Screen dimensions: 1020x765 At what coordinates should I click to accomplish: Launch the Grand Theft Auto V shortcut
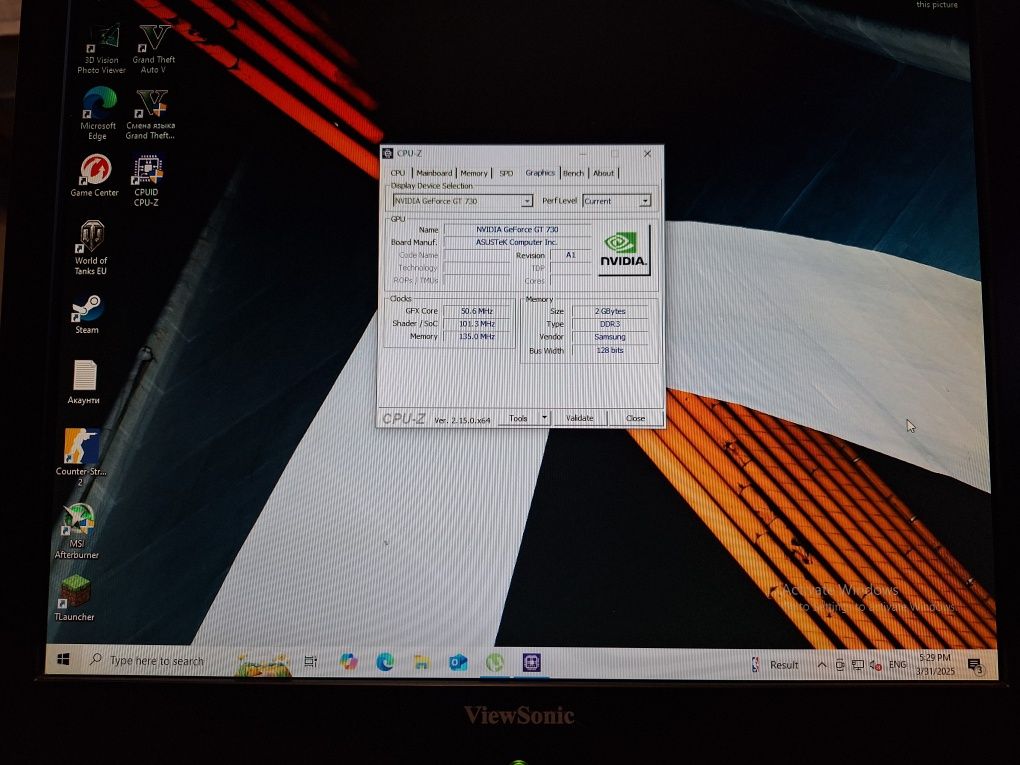[154, 49]
